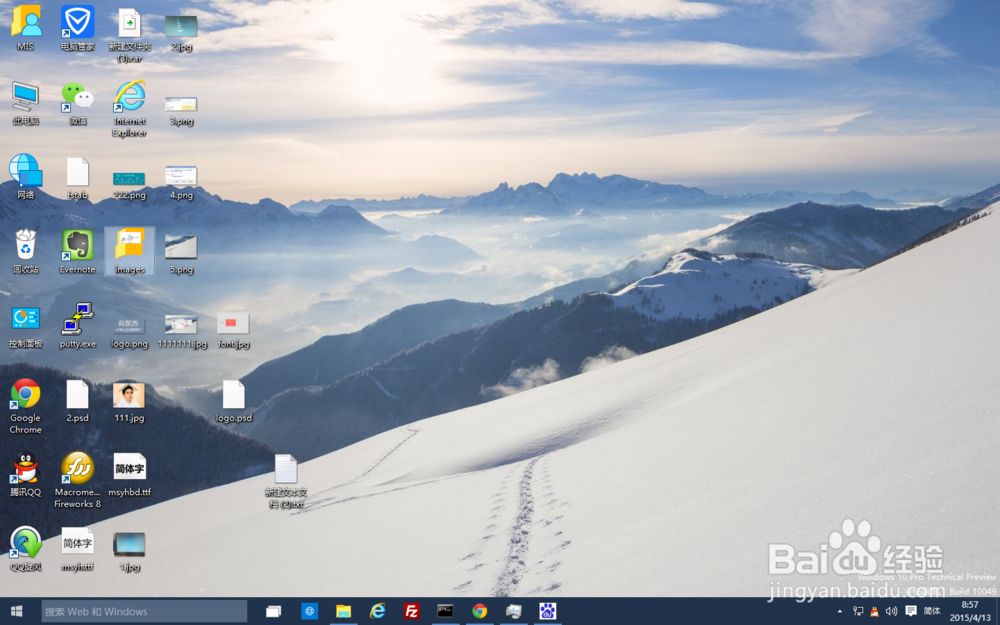This screenshot has width=1000, height=625.
Task: Select the logo.png file
Action: (129, 332)
